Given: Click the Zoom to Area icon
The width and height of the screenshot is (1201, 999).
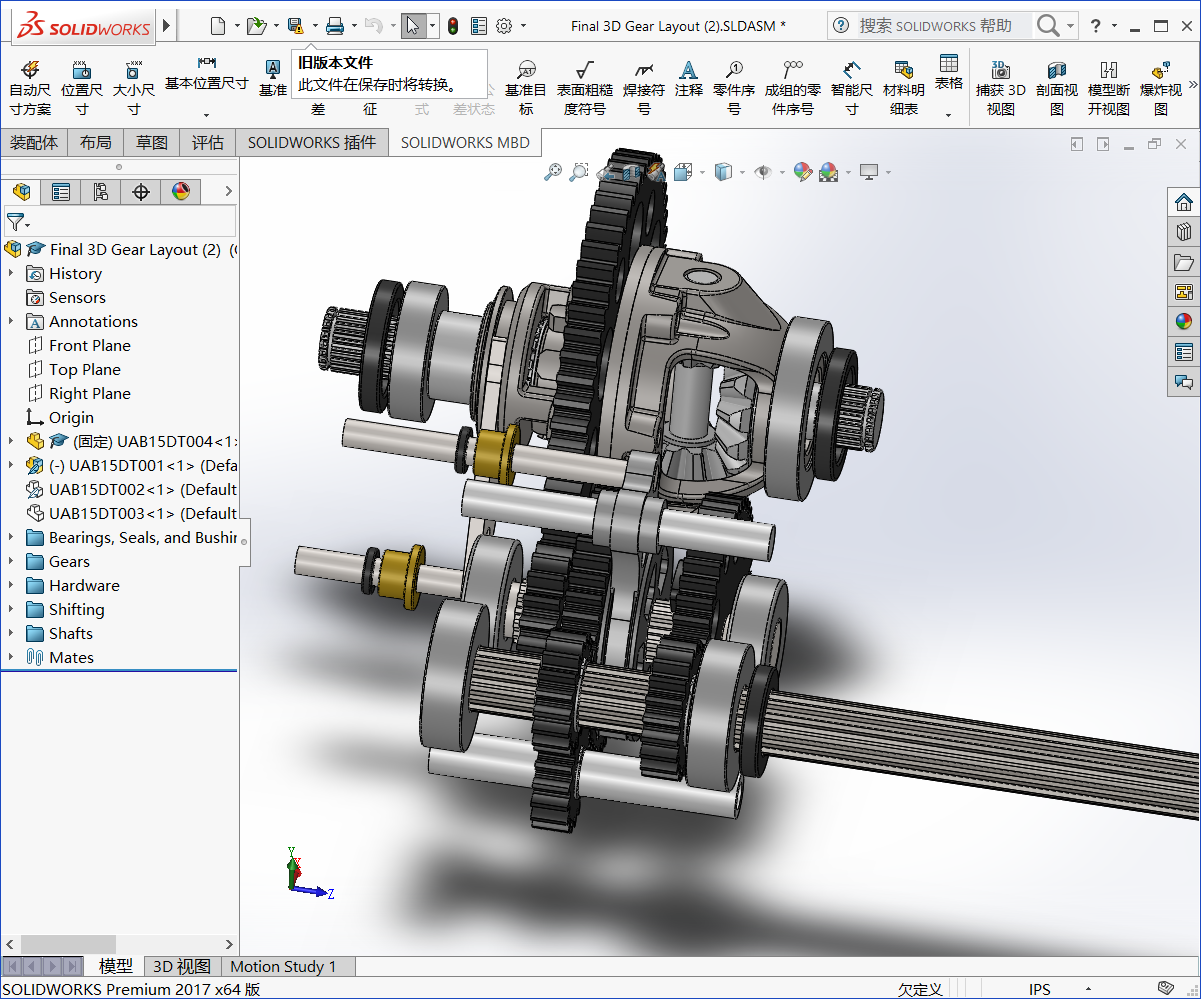Looking at the screenshot, I should click(x=578, y=173).
